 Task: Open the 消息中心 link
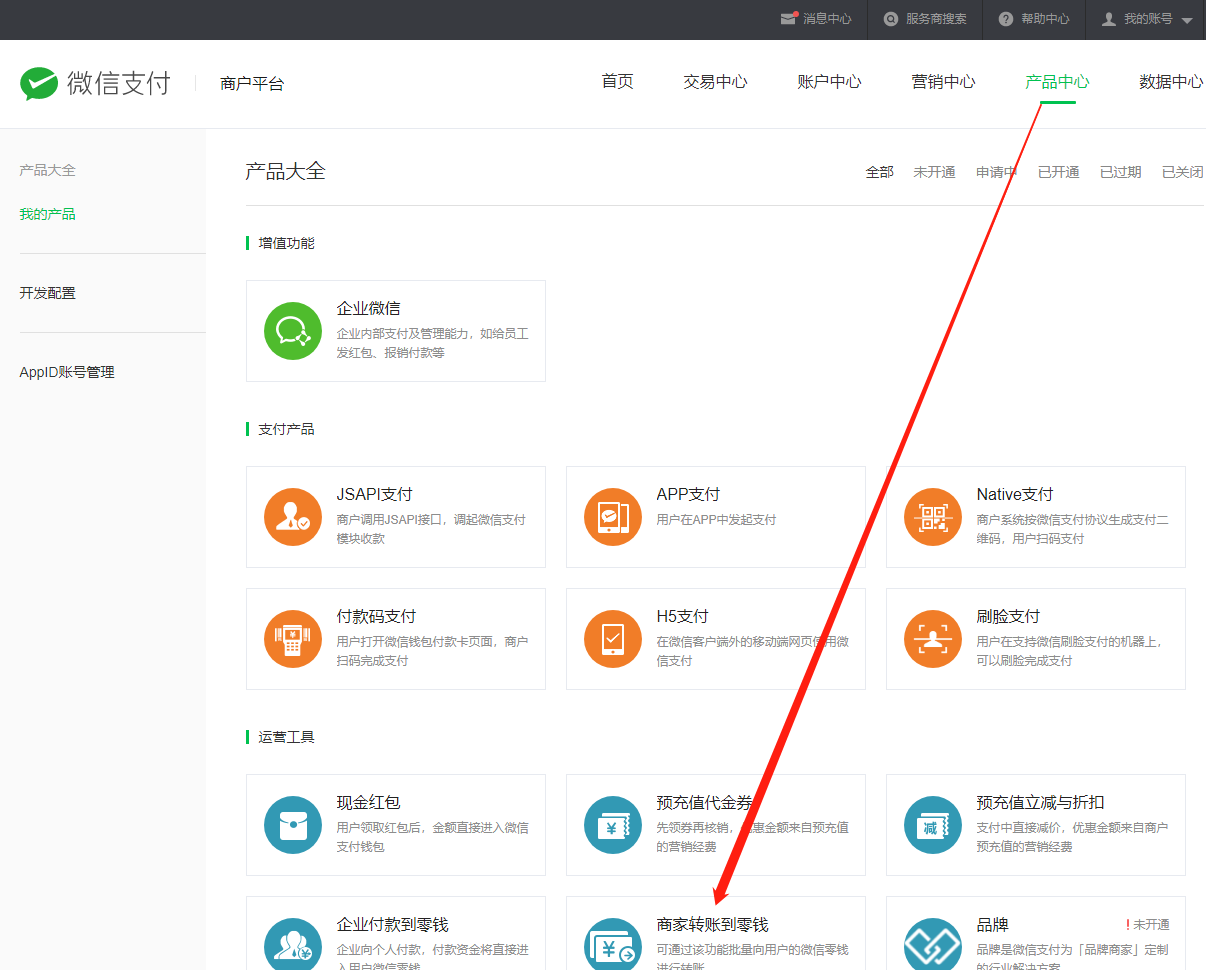pos(827,19)
